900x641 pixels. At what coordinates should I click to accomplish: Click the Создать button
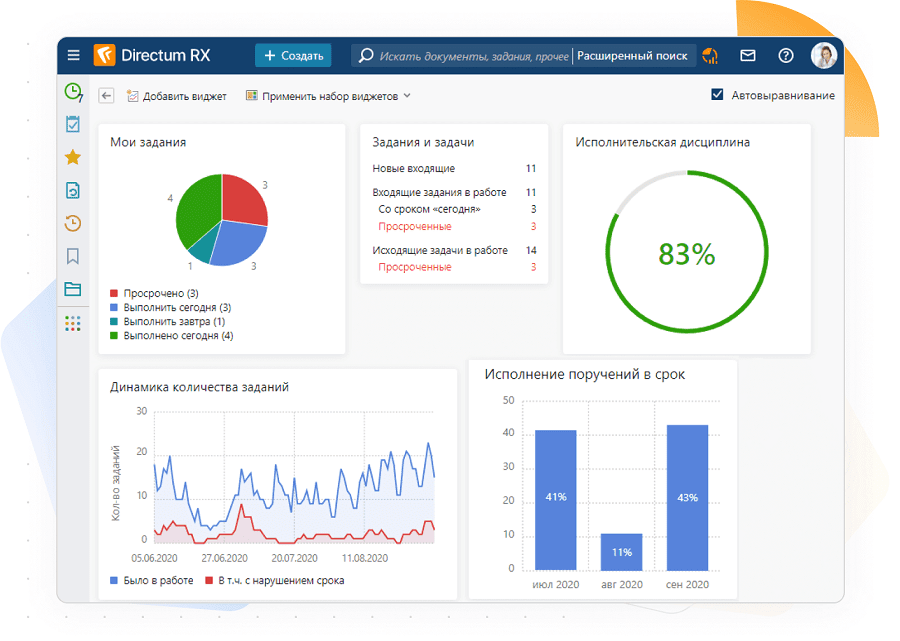[293, 56]
